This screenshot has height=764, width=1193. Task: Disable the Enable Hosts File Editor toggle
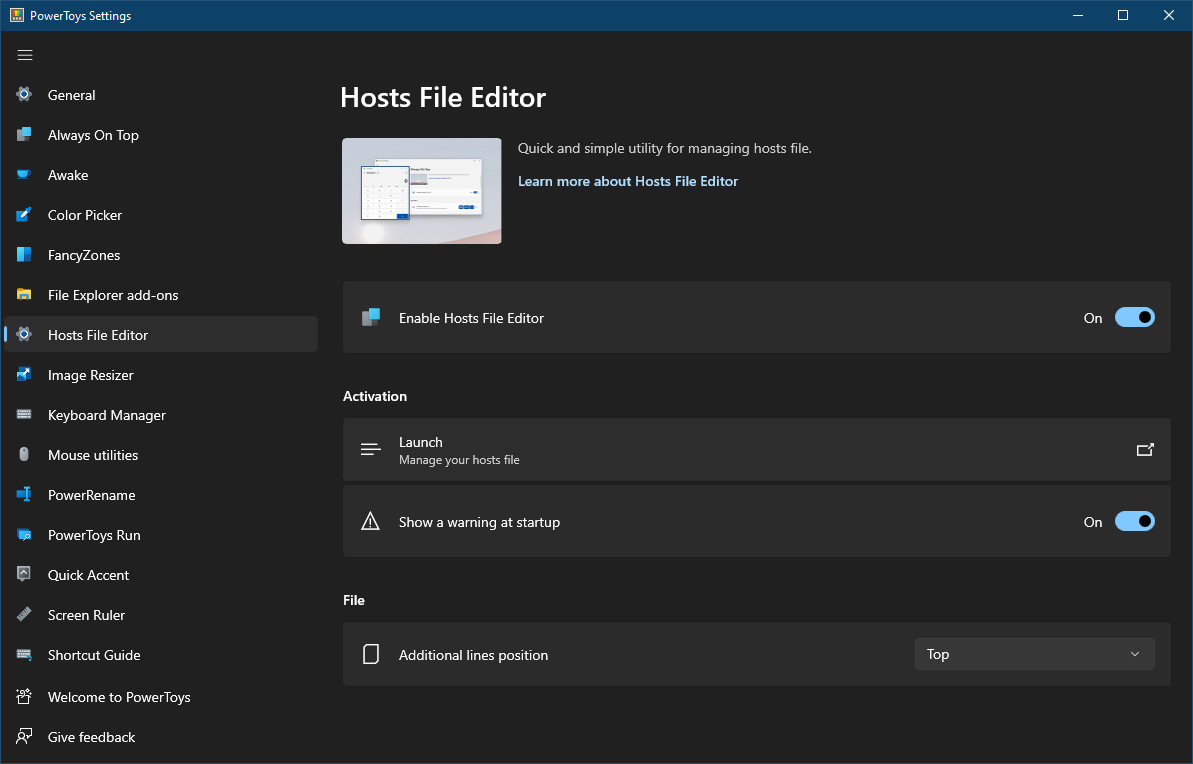pyautogui.click(x=1134, y=318)
